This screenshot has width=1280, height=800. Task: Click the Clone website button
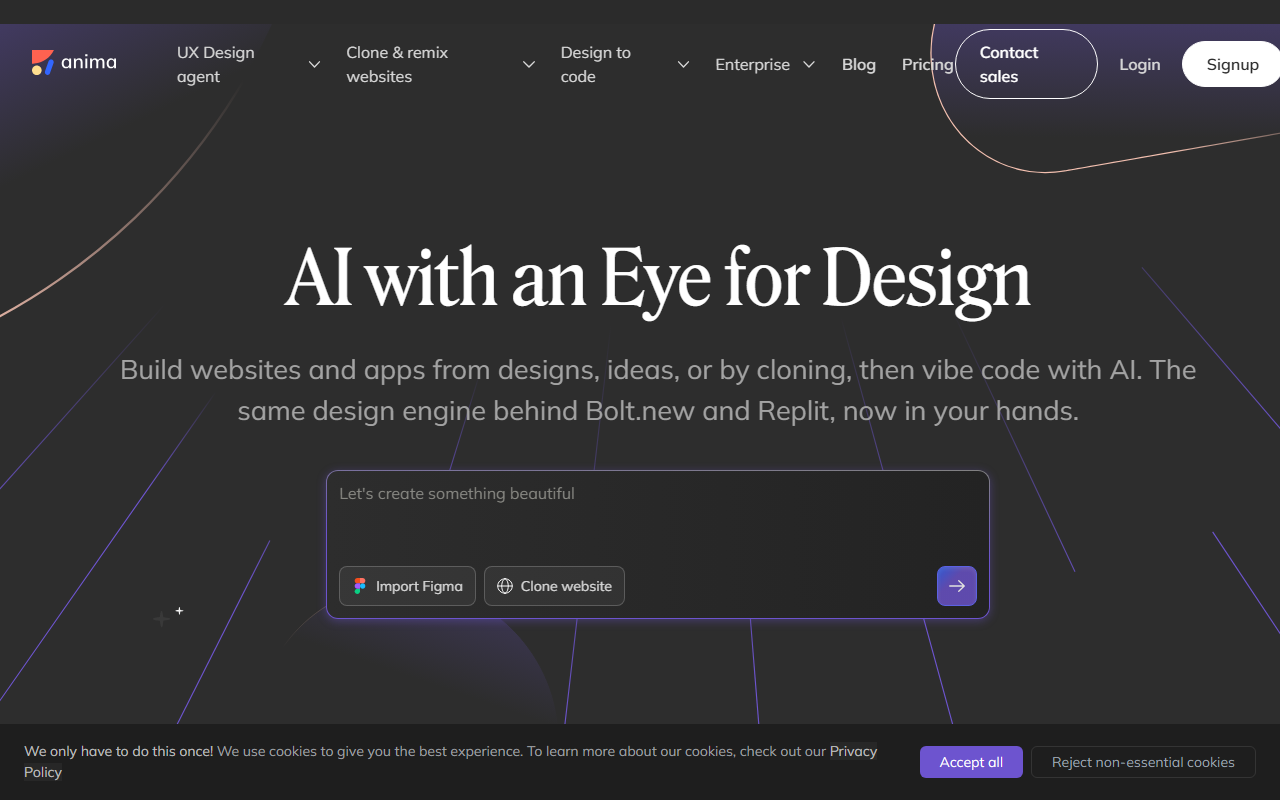554,586
